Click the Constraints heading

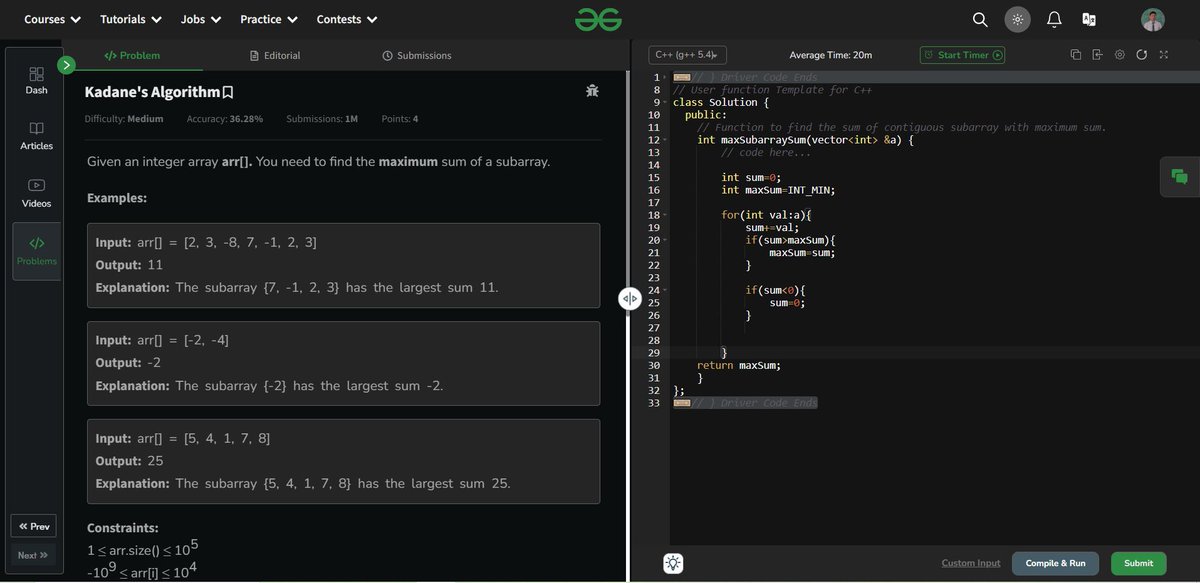click(123, 528)
